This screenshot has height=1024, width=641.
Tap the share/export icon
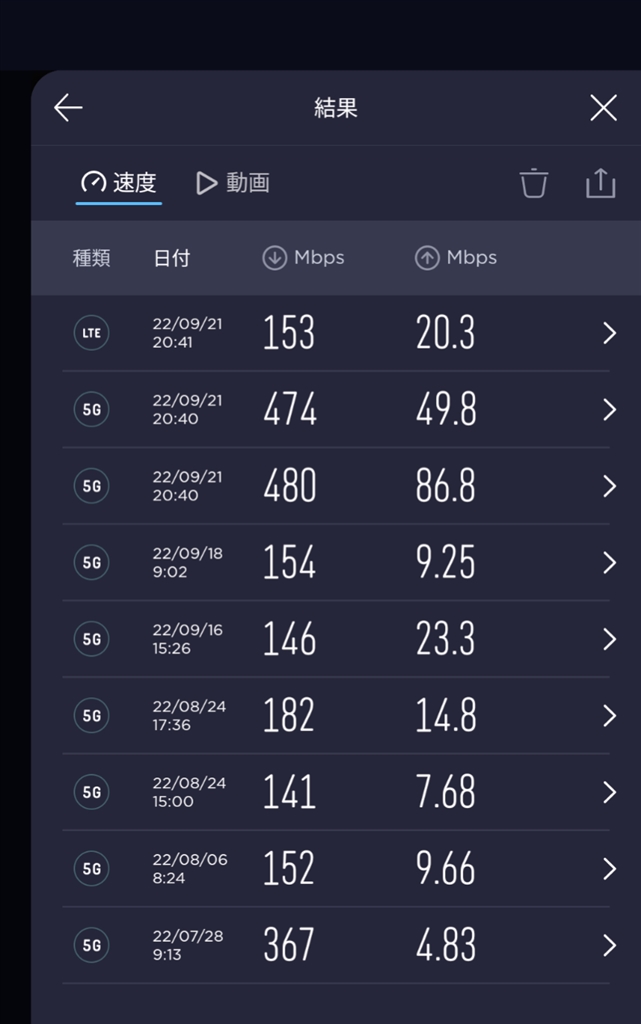[x=600, y=183]
